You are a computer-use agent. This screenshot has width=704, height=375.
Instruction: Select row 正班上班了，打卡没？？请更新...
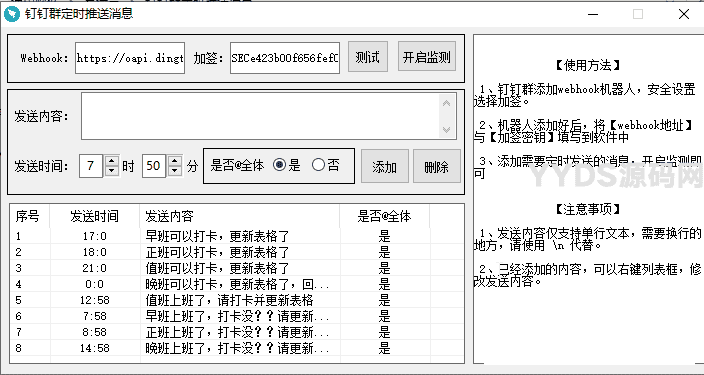point(237,332)
